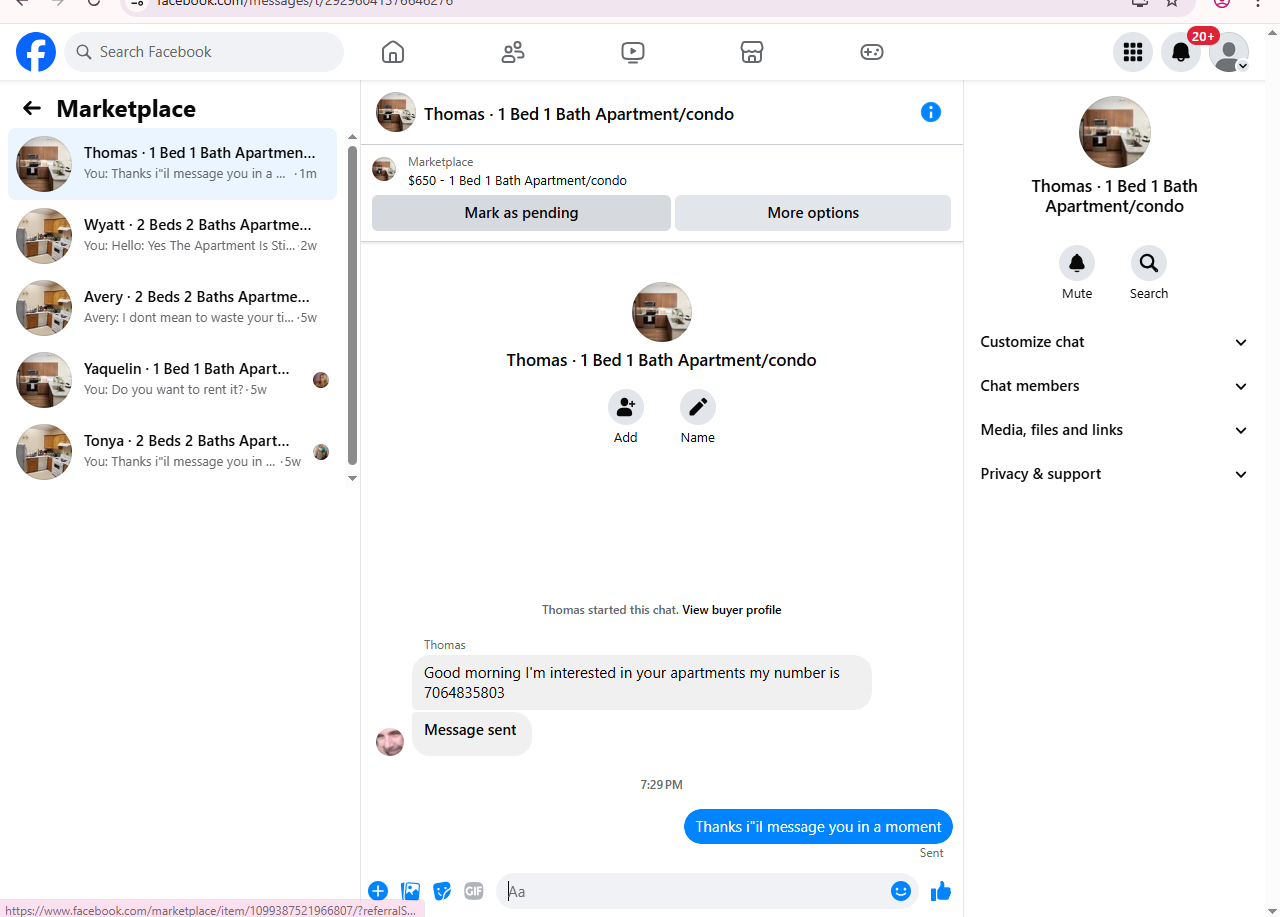This screenshot has height=917, width=1280.
Task: Search in conversation with magnifier icon
Action: 1149,263
